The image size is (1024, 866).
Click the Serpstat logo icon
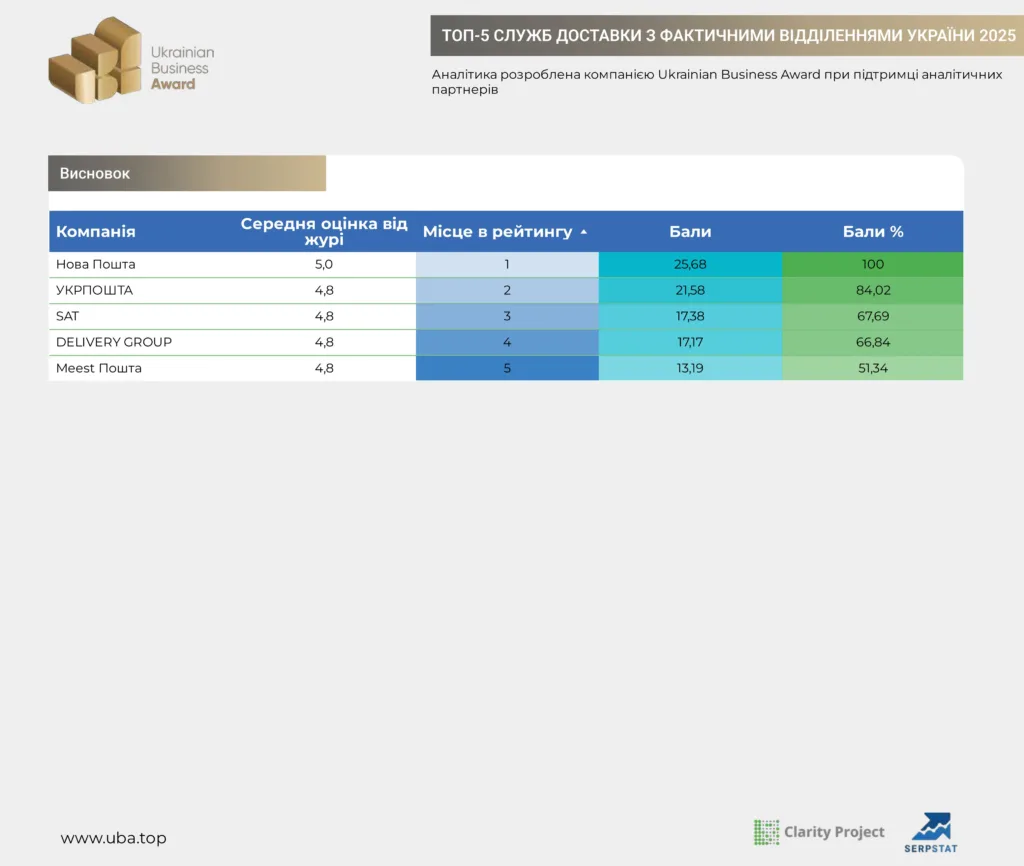(x=931, y=833)
